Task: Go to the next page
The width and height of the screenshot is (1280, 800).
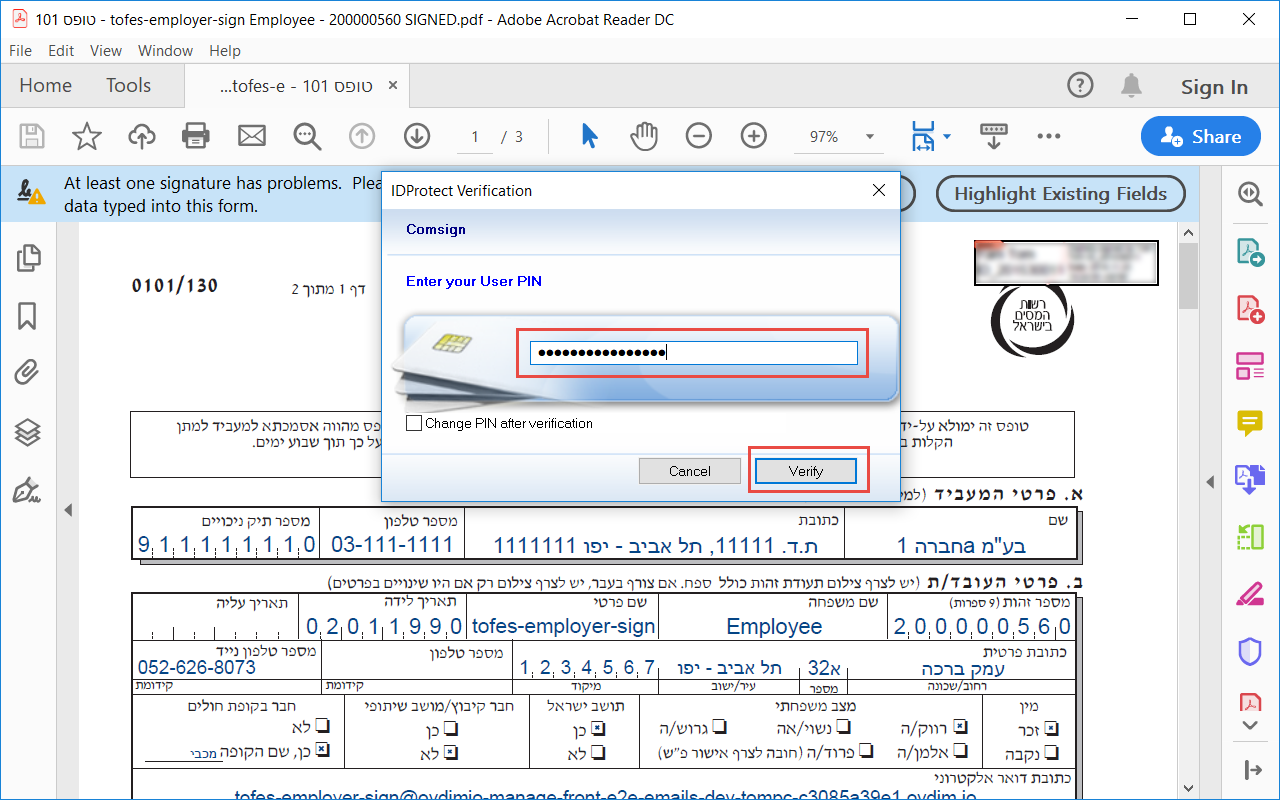Action: pyautogui.click(x=417, y=137)
